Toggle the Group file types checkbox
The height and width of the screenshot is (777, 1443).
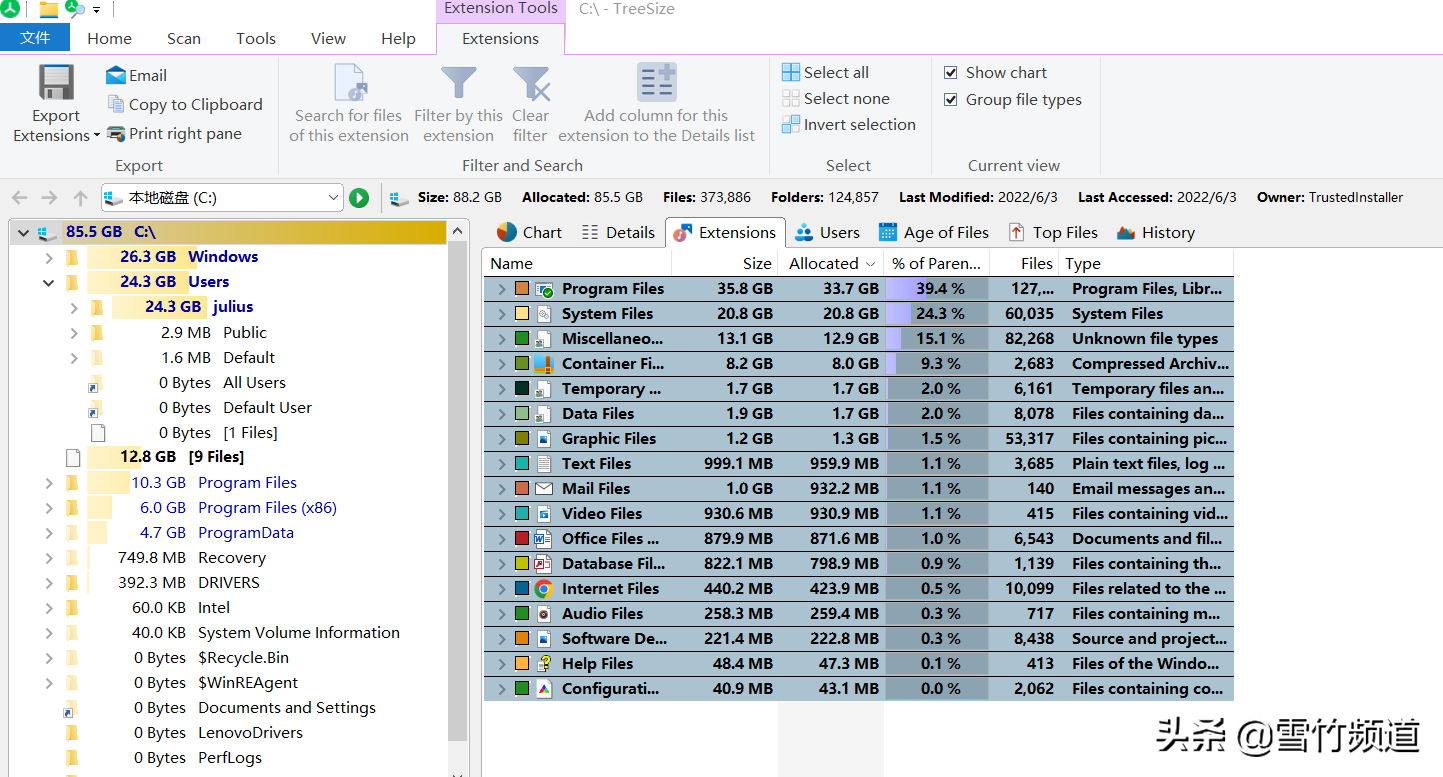point(951,99)
